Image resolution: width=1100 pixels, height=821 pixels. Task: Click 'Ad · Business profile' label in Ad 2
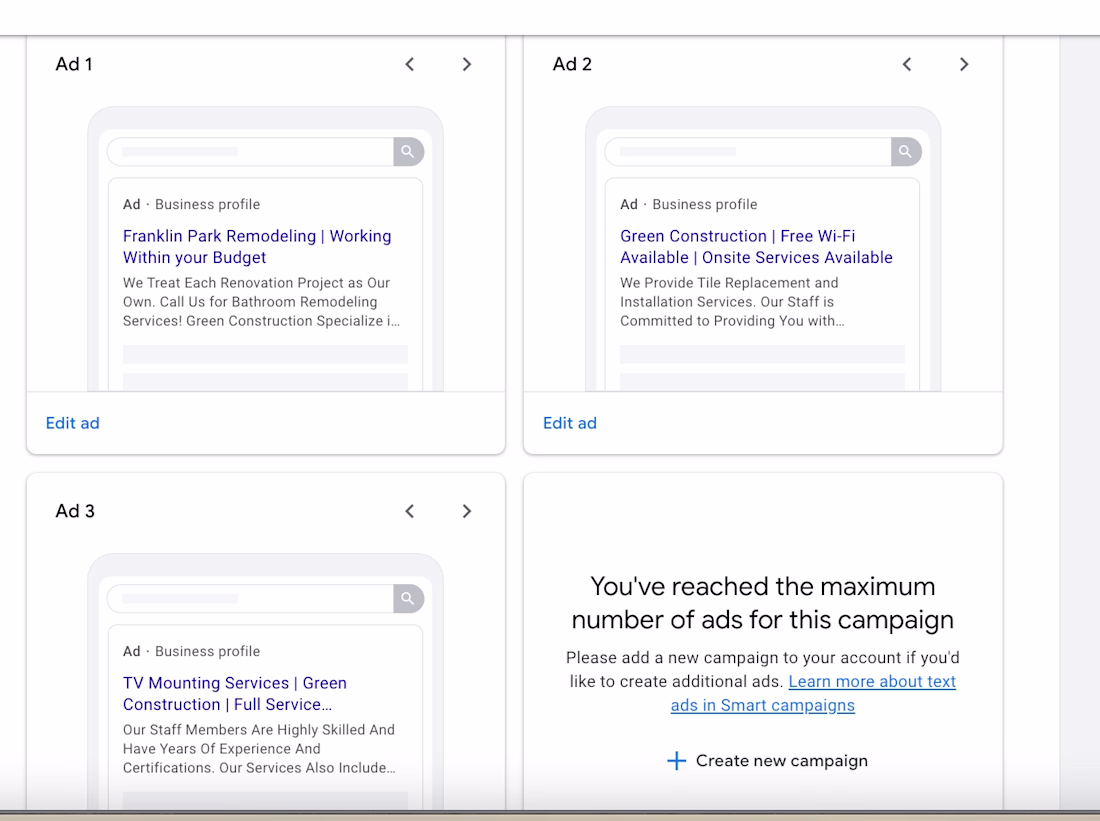[689, 204]
